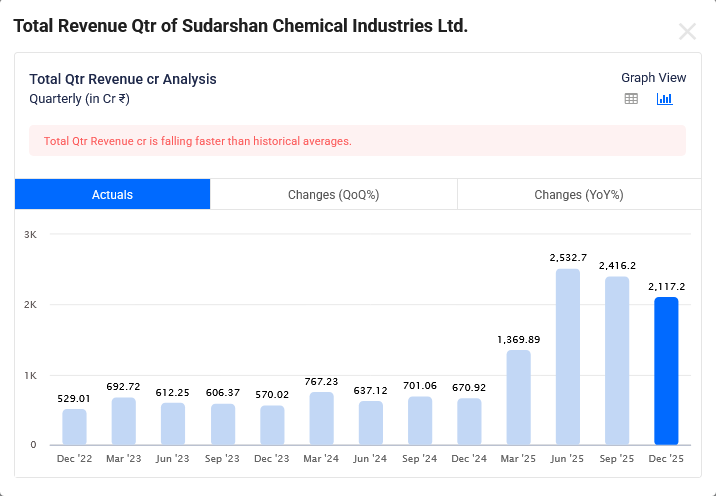Image resolution: width=716 pixels, height=496 pixels.
Task: Close the Total Revenue popup
Action: [687, 31]
